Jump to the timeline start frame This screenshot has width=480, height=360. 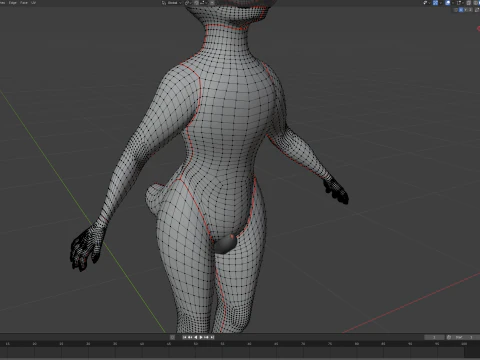[185, 337]
